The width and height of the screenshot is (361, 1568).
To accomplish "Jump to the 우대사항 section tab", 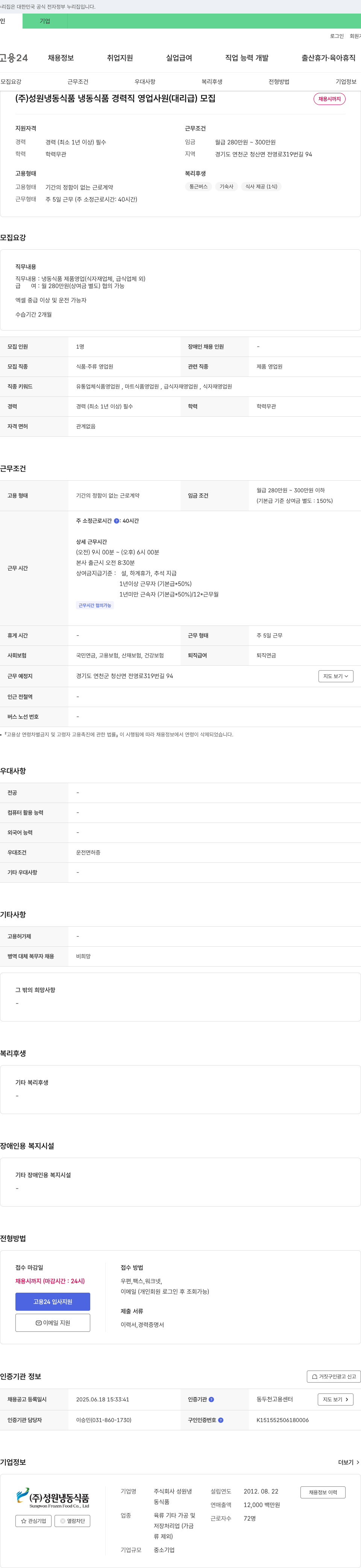I will (x=145, y=82).
